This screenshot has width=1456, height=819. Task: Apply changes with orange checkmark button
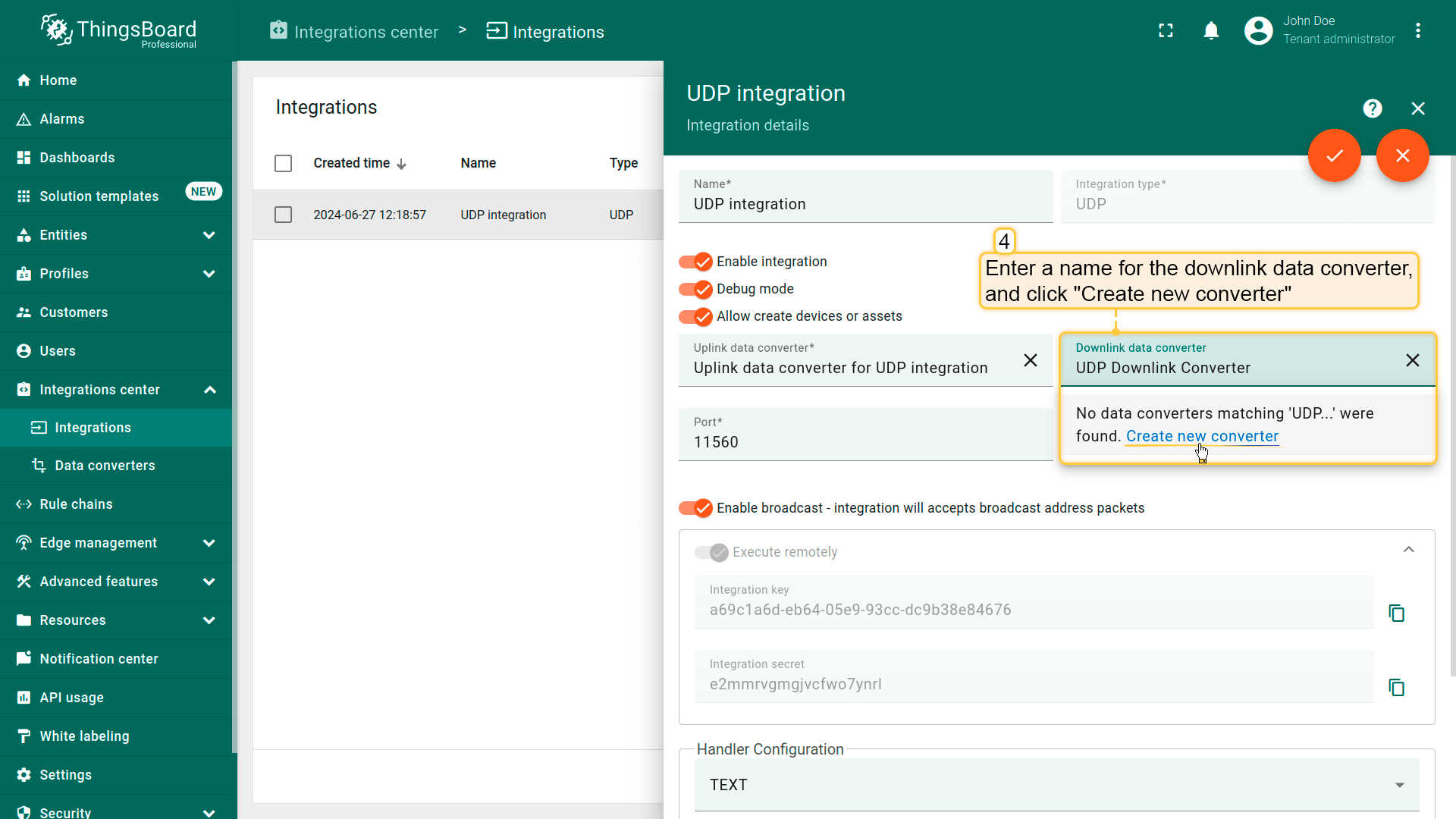(1334, 155)
